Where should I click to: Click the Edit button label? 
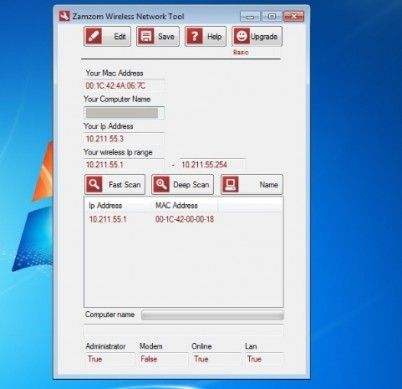[120, 36]
